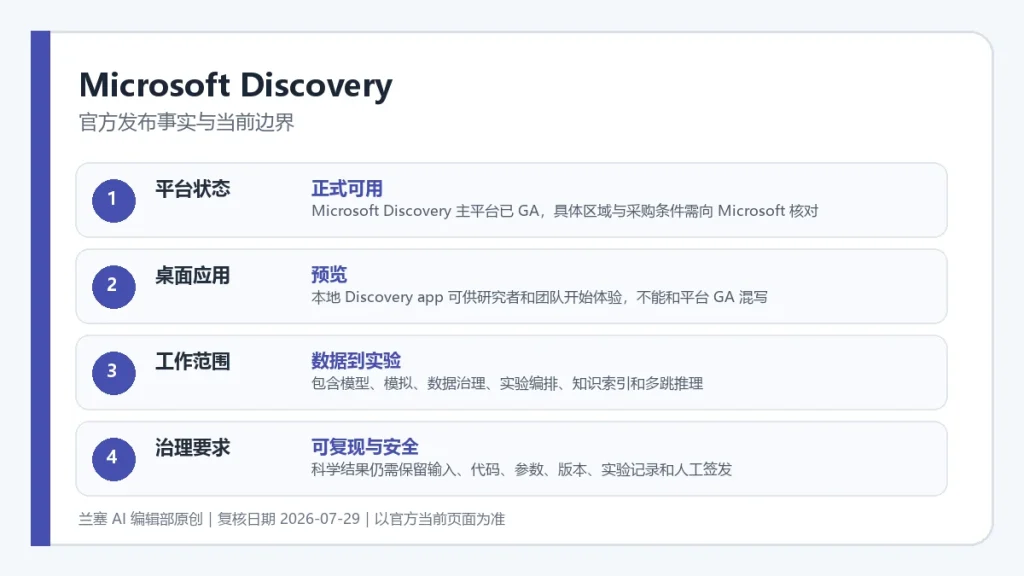Image resolution: width=1024 pixels, height=576 pixels.
Task: Click the number 4 circle badge
Action: pyautogui.click(x=114, y=459)
